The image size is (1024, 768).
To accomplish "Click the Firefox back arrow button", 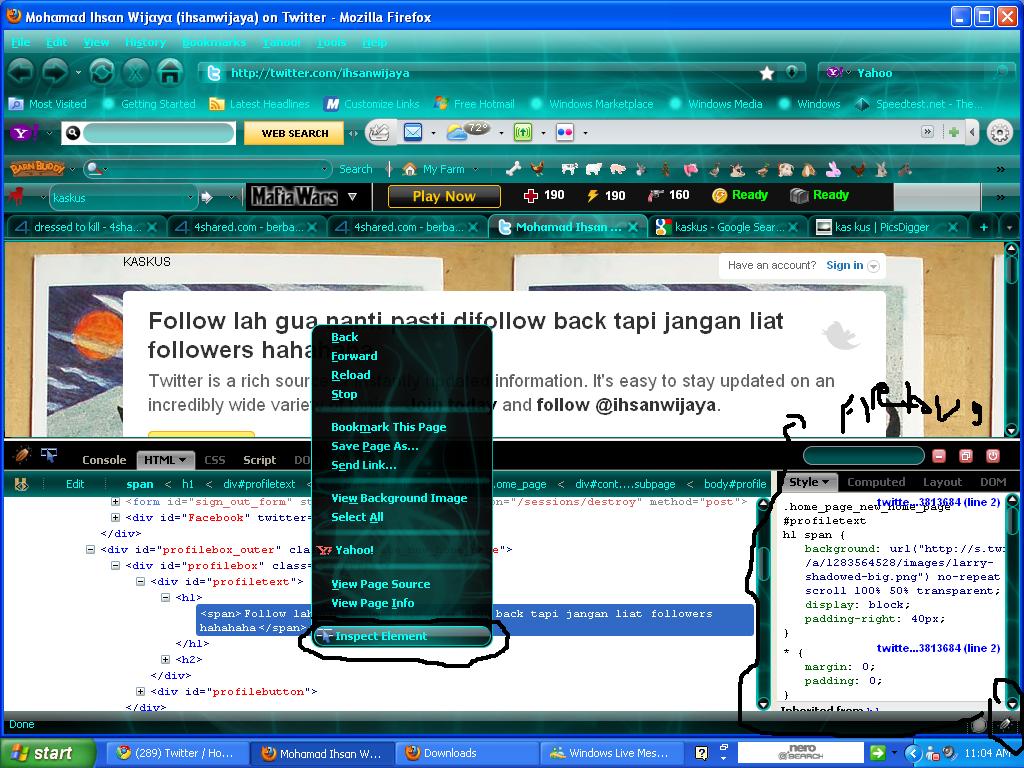I will coord(20,71).
